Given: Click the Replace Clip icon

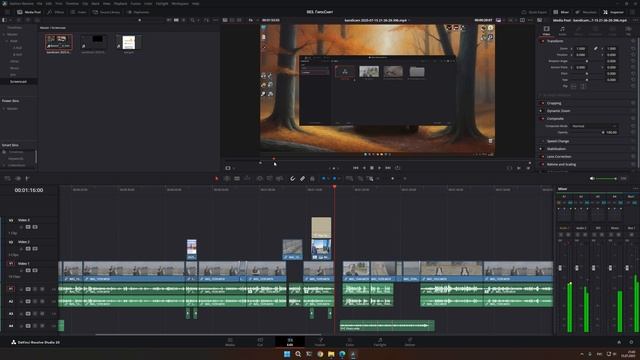Looking at the screenshot, I should pyautogui.click(x=280, y=178).
